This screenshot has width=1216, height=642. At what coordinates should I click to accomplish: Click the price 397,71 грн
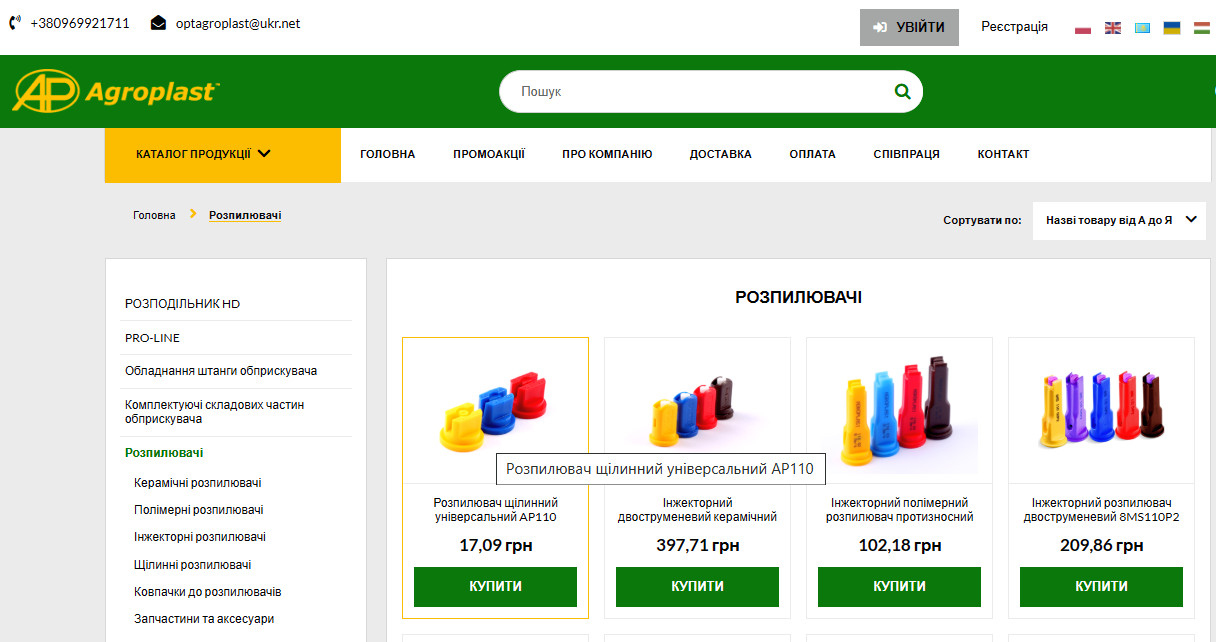pyautogui.click(x=698, y=546)
